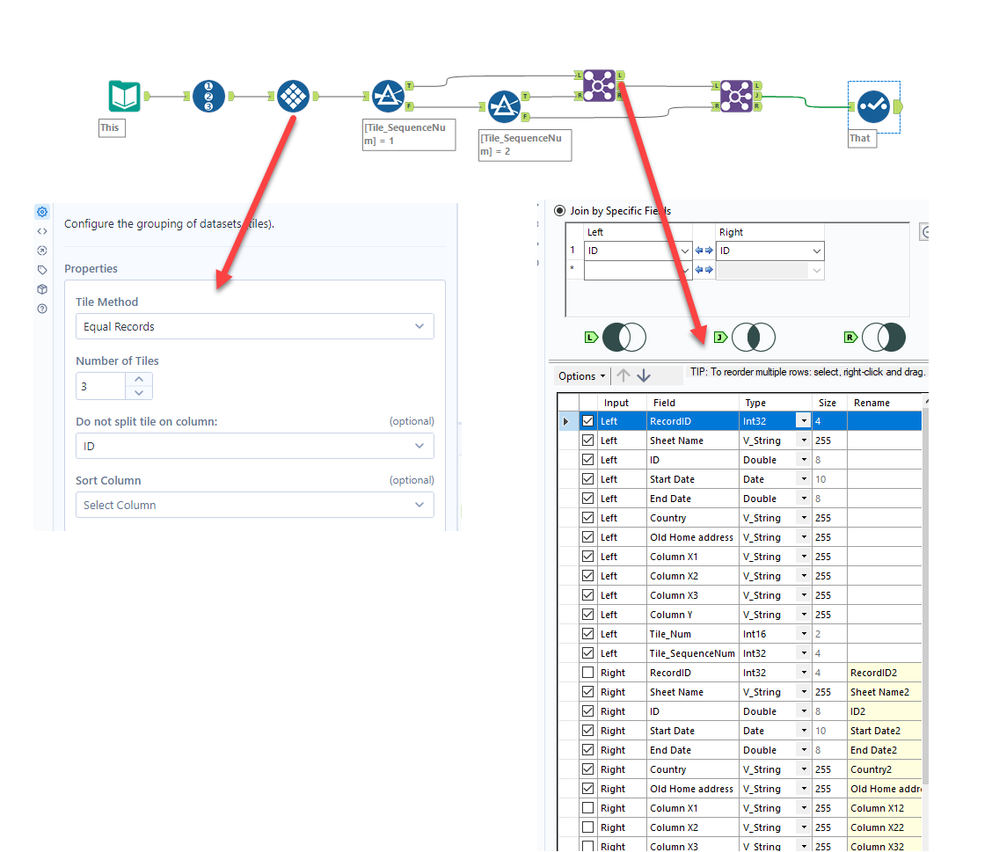Uncheck Left RecordID field checkbox
The image size is (999, 852).
(588, 421)
